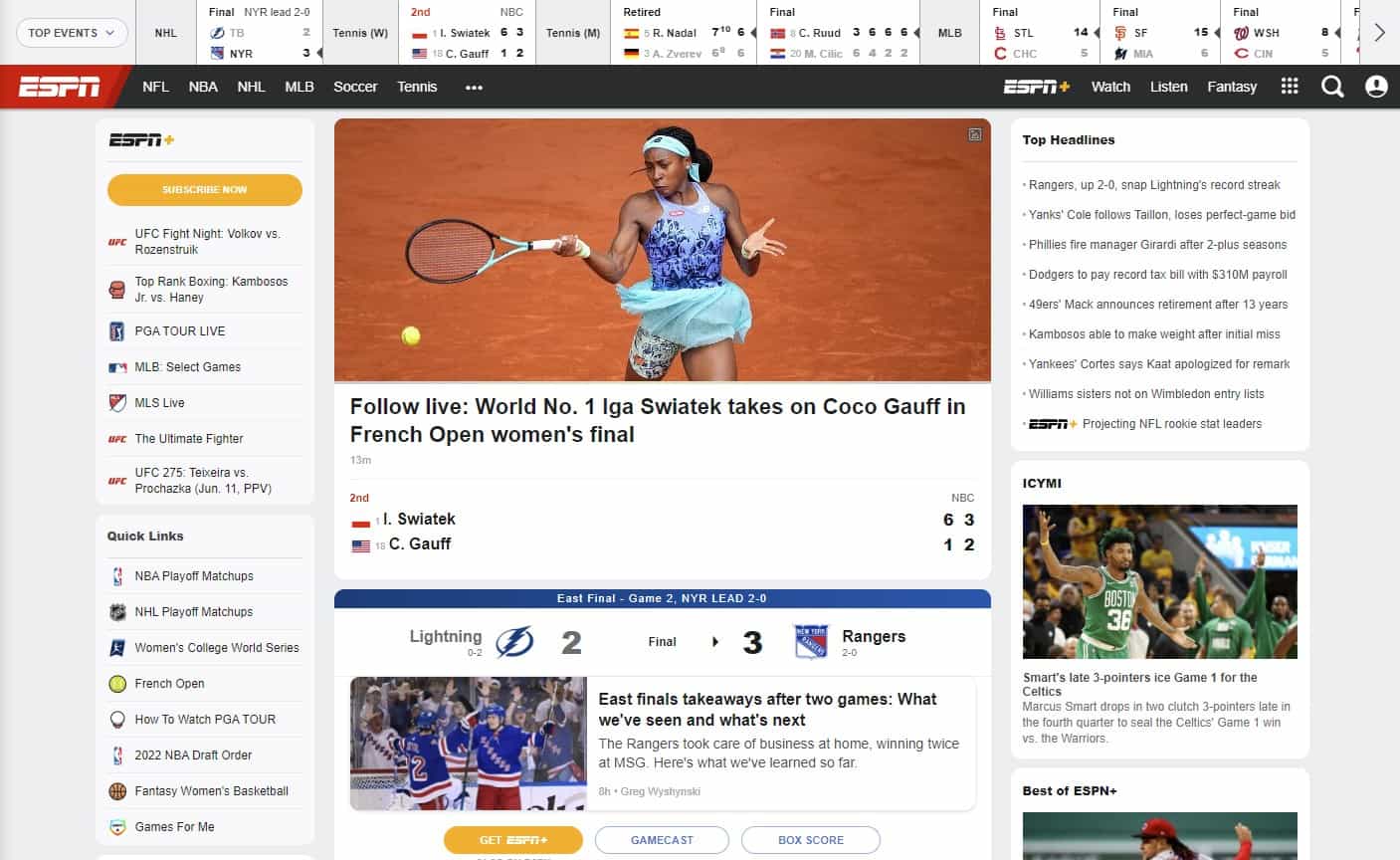
Task: Open 'Projecting NFL rookie stat leaders' link
Action: pos(1172,424)
